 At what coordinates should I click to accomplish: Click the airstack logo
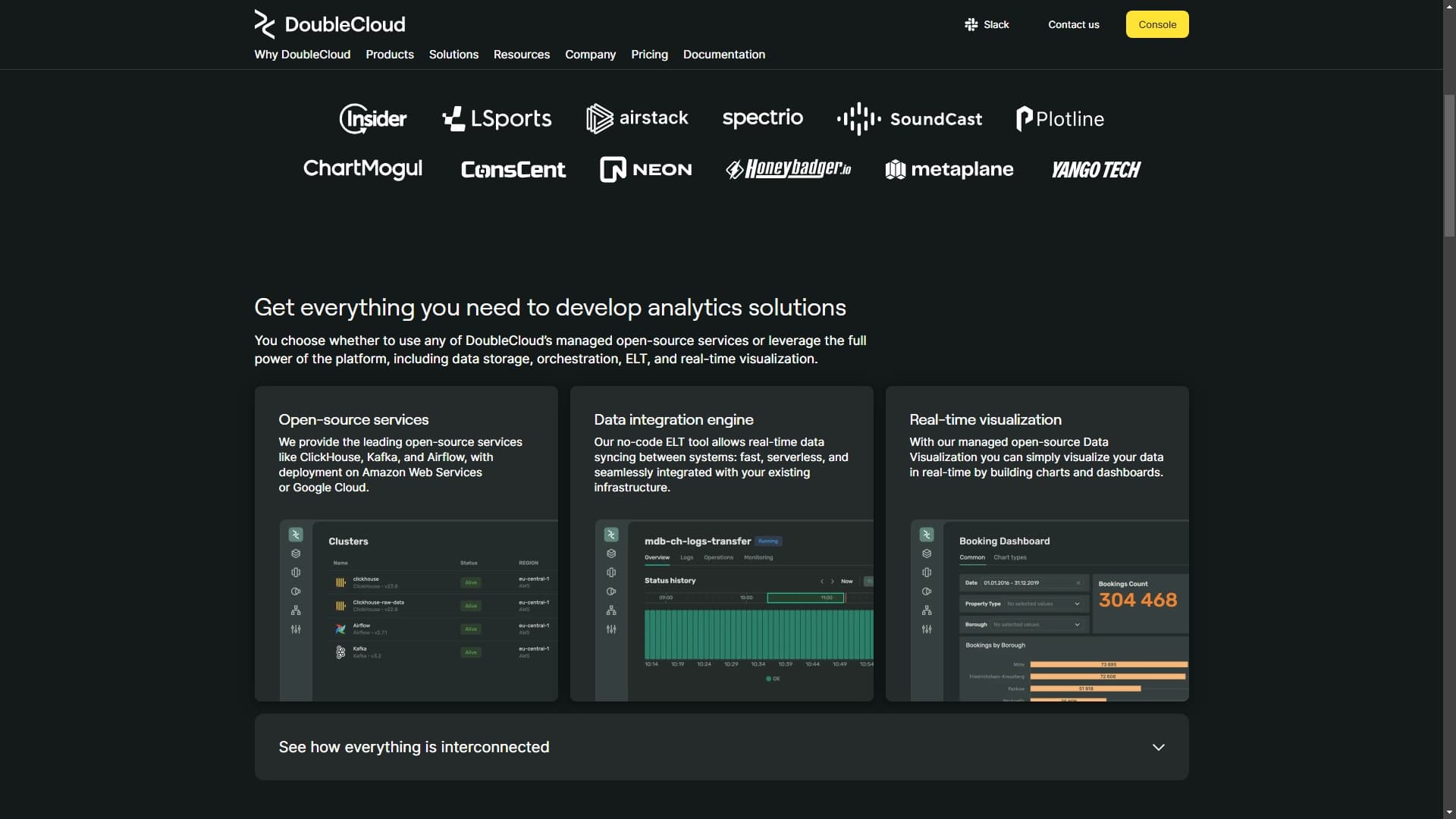(637, 118)
